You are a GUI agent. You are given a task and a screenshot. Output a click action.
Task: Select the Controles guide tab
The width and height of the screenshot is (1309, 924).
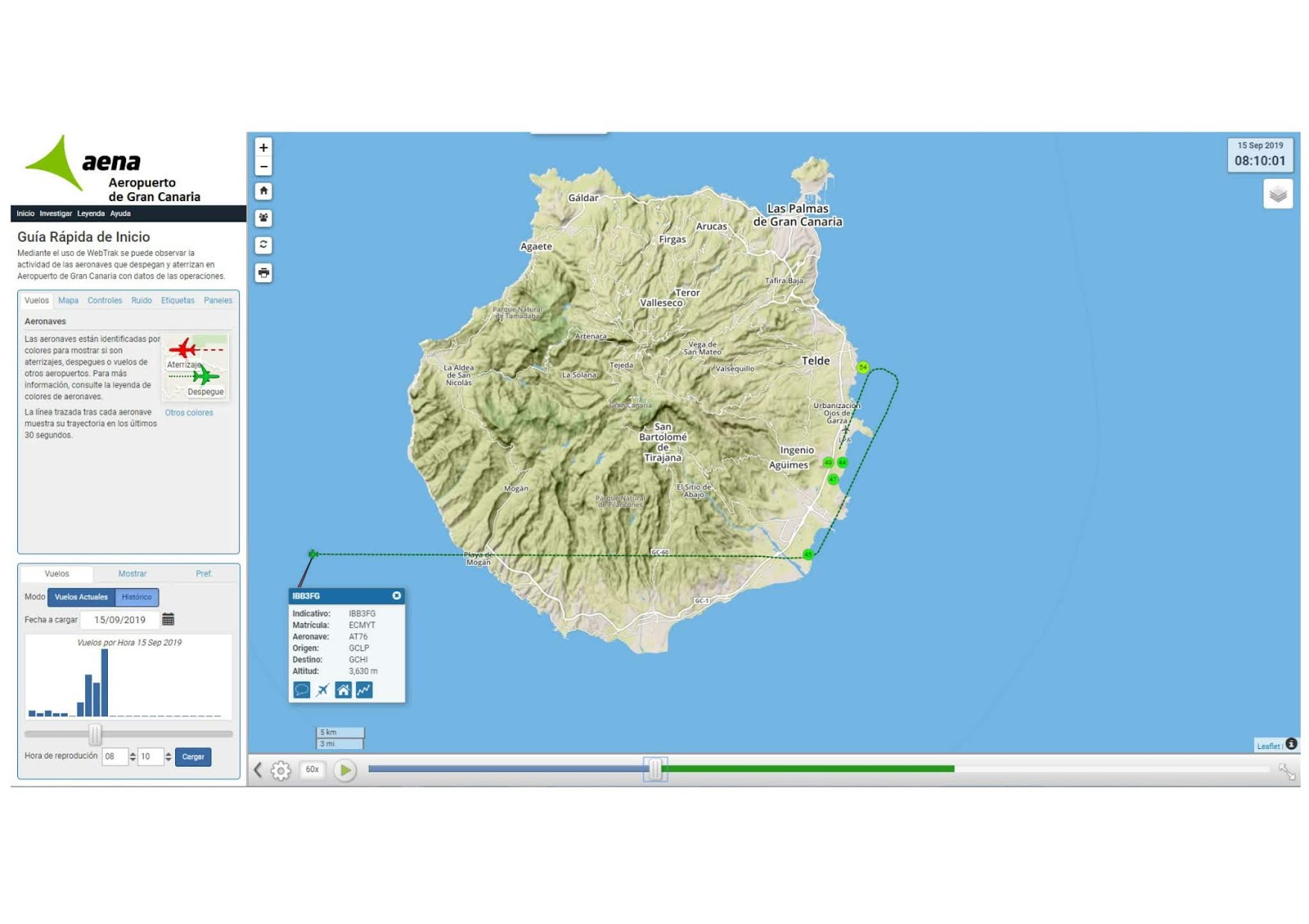click(x=105, y=300)
